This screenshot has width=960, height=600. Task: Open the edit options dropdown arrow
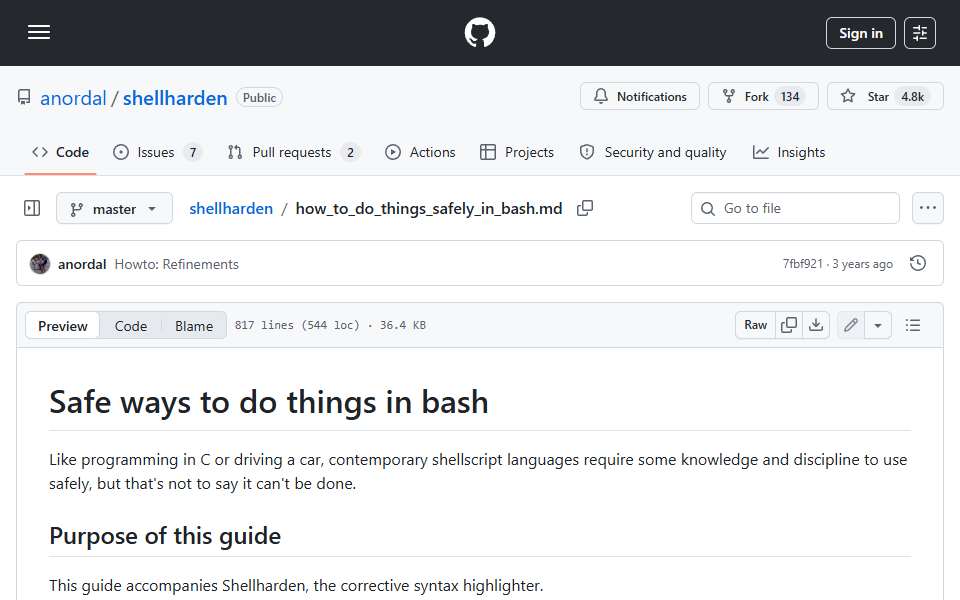coord(877,325)
